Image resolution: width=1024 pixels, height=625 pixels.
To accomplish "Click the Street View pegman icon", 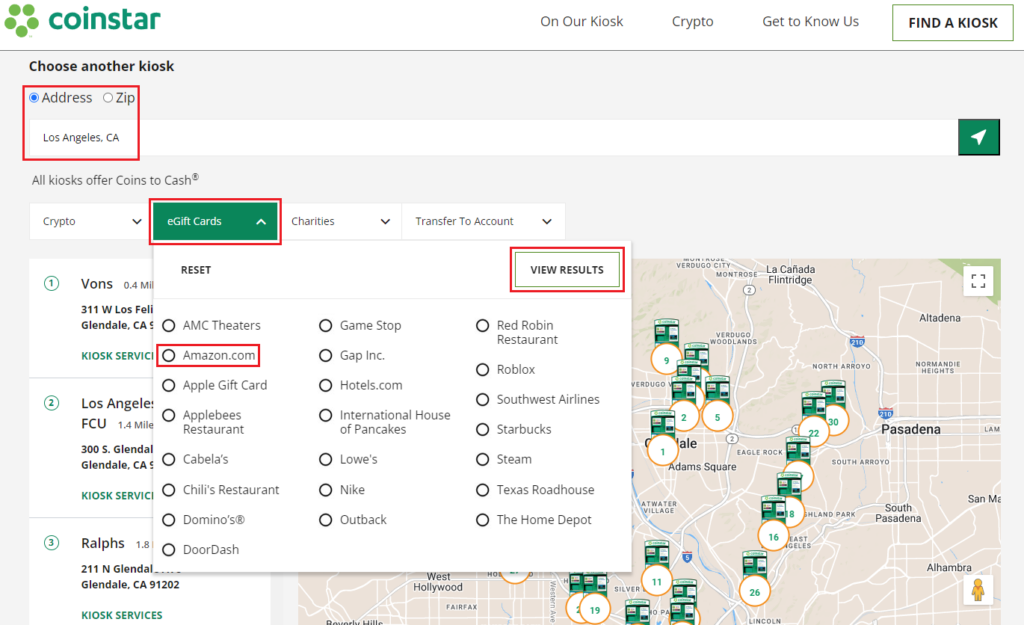I will point(978,590).
